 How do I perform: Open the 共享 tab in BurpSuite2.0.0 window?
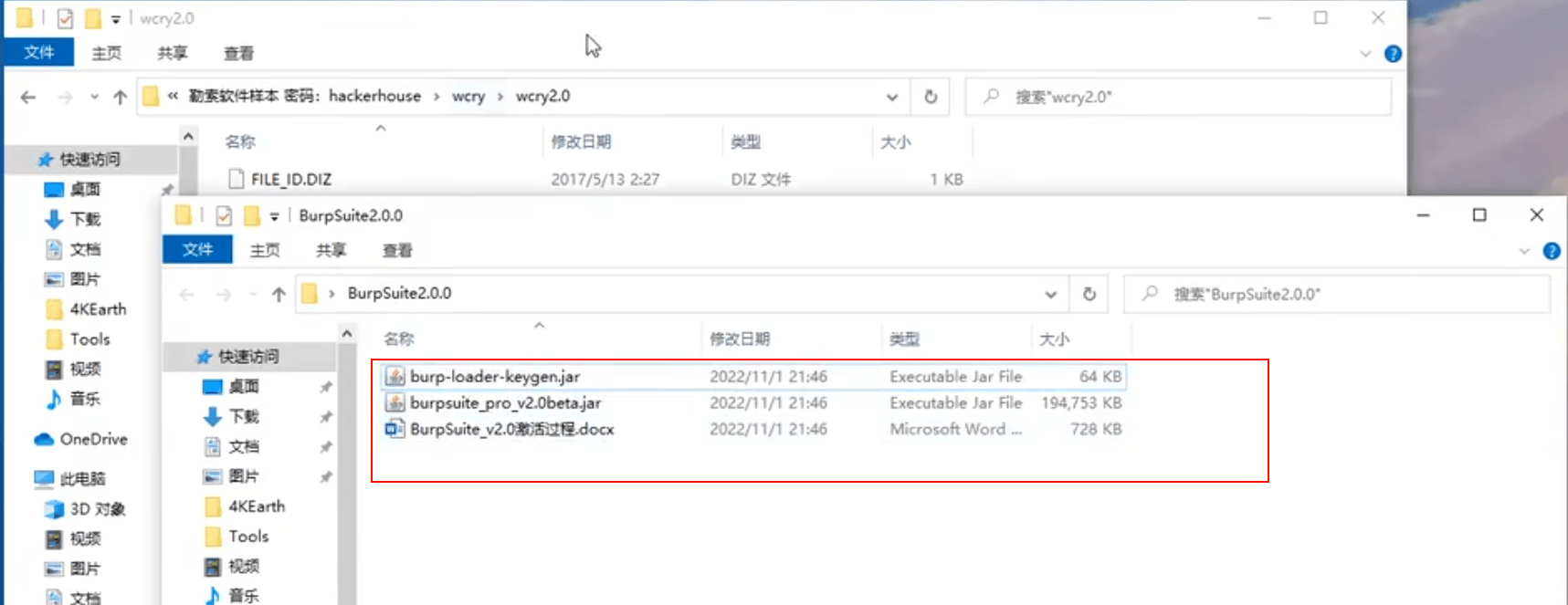point(331,250)
